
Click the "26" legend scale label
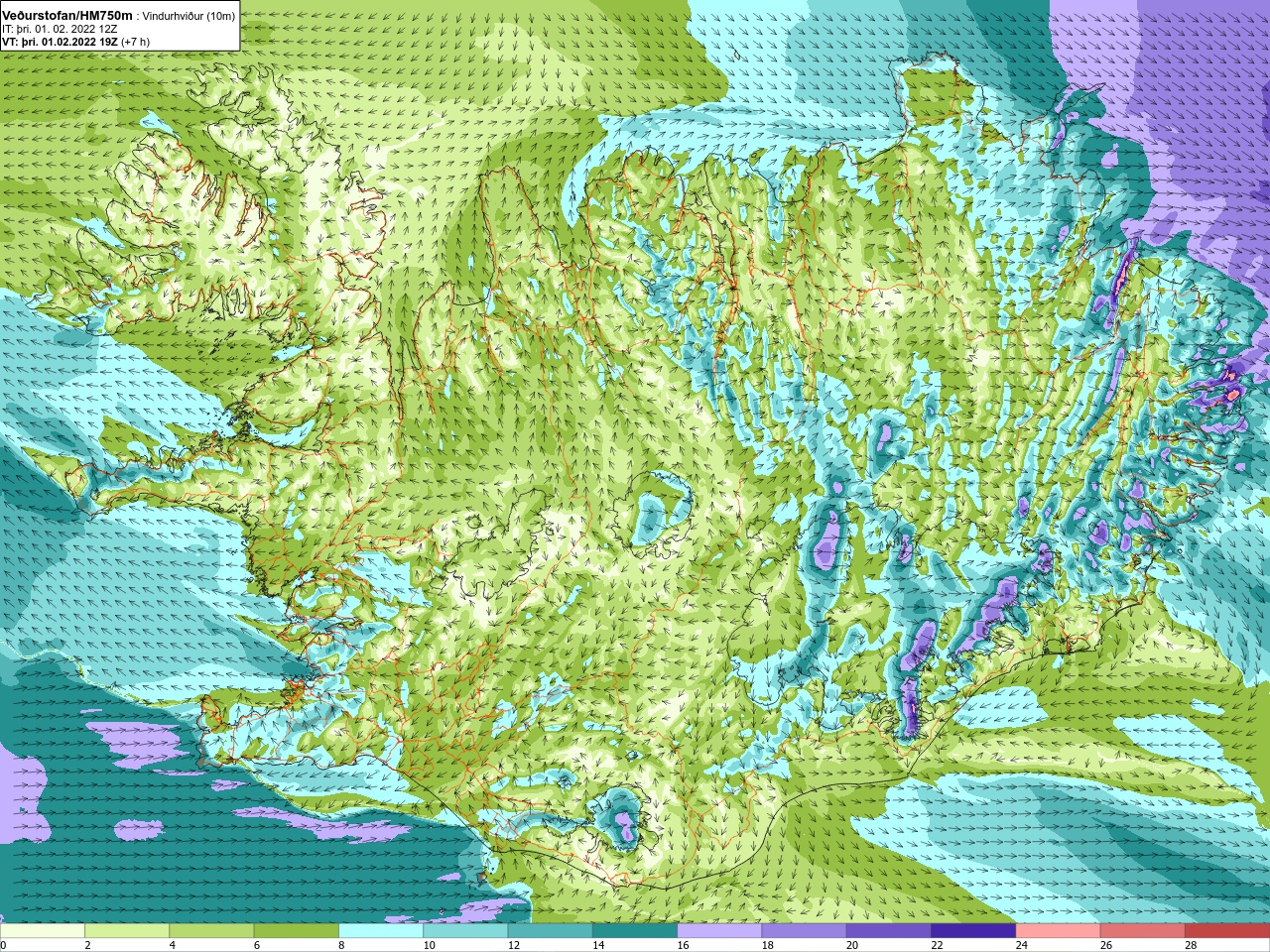1105,945
